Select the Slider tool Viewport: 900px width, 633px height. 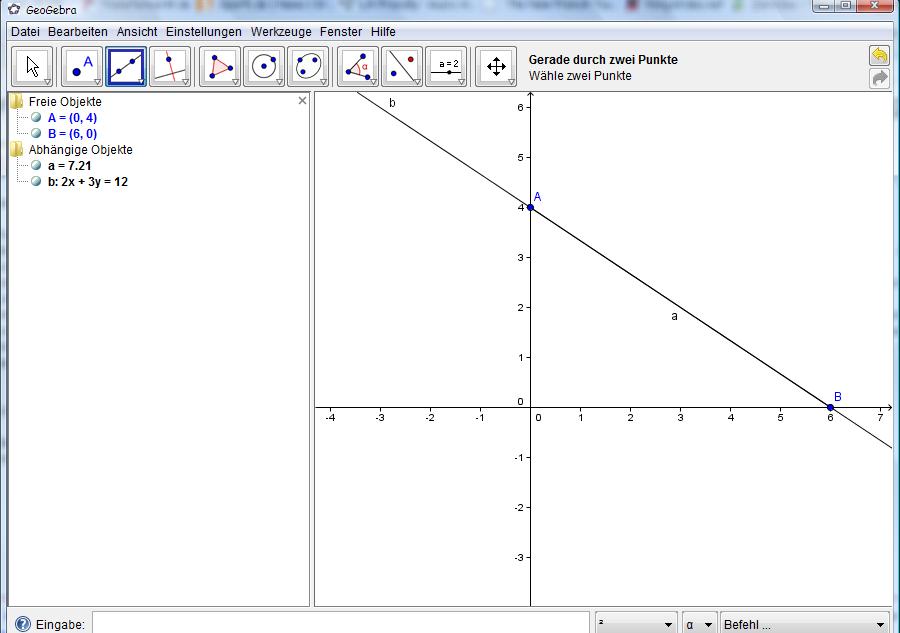pos(446,67)
